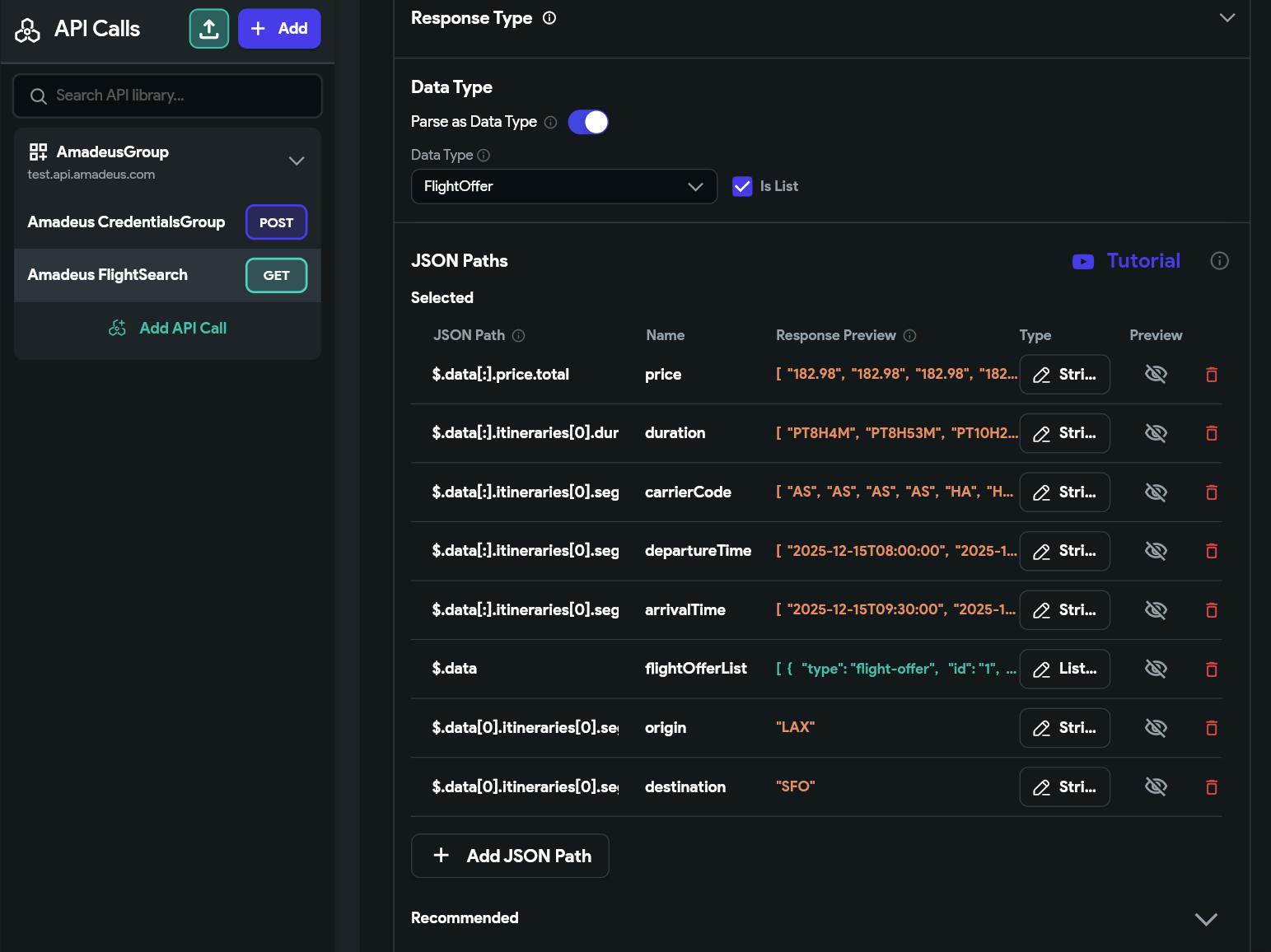Expand the Recommended JSON paths section
Viewport: 1271px width, 952px height.
[1205, 919]
